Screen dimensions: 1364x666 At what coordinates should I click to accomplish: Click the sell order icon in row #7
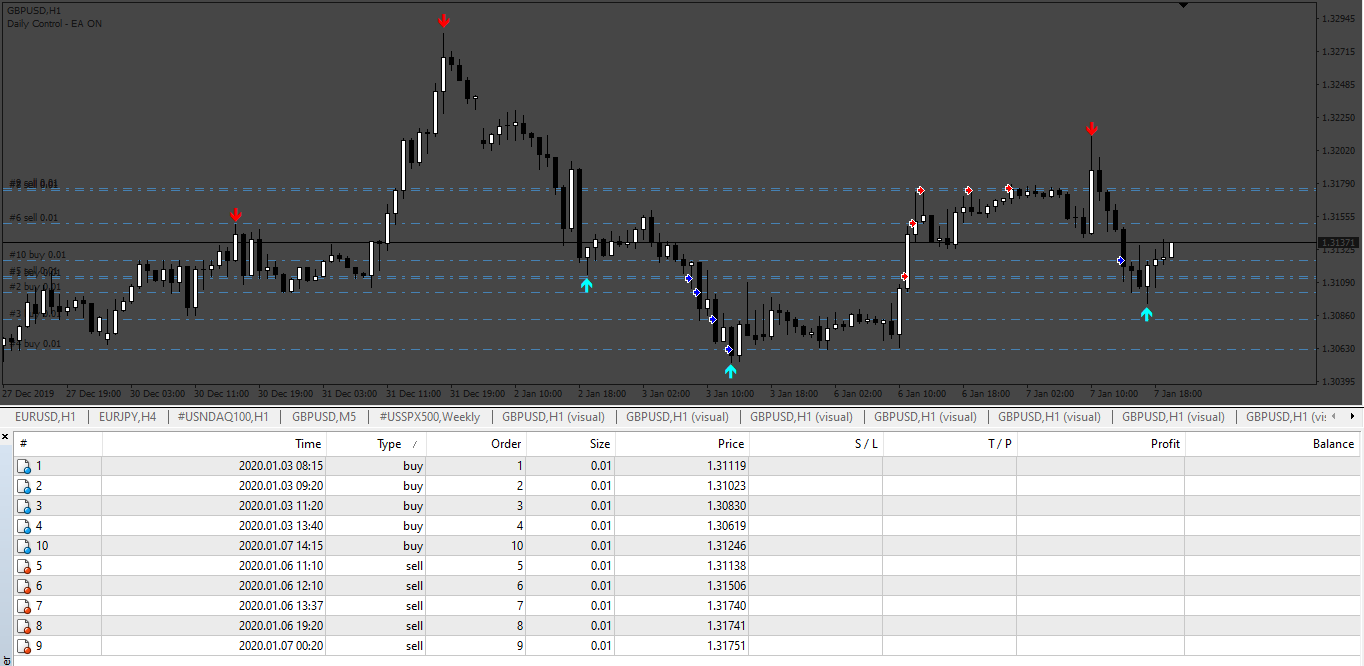click(x=23, y=606)
